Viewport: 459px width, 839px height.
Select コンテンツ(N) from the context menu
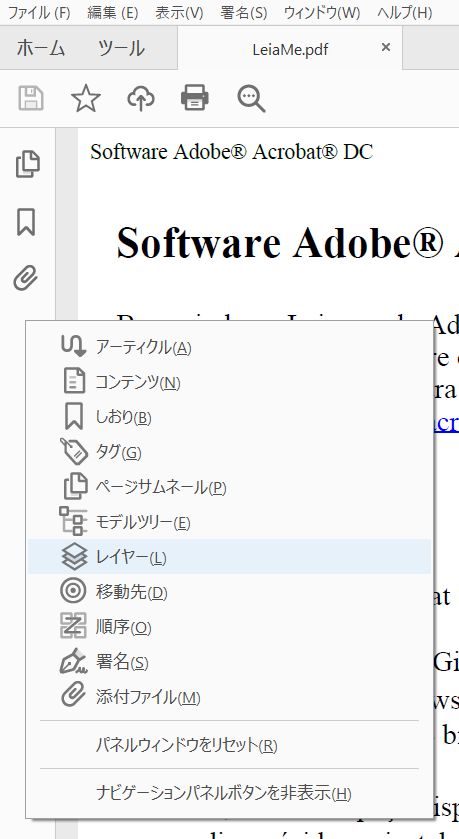229,382
